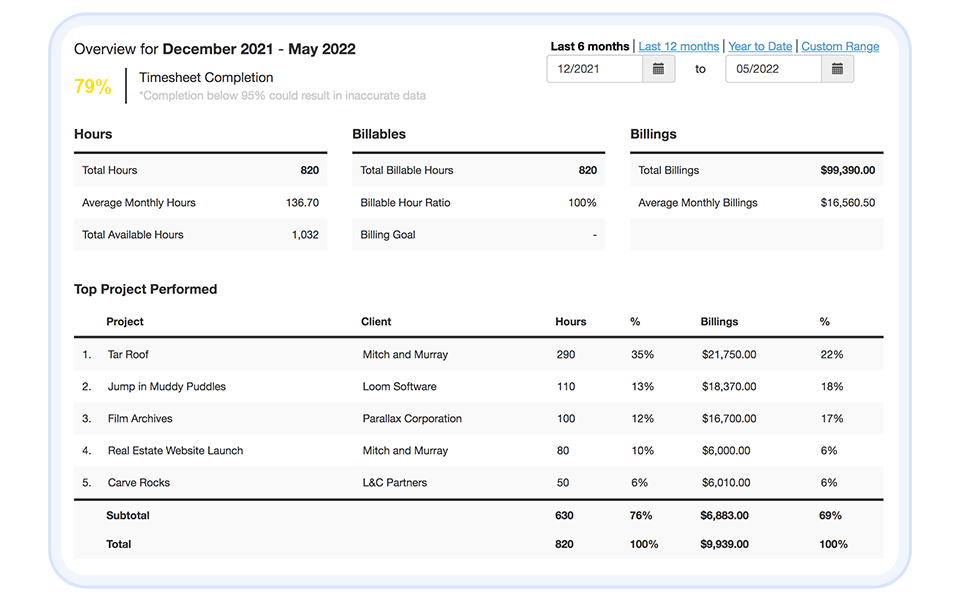Click the Total Billings value of $99,390.00
This screenshot has height=600, width=960.
coord(847,170)
